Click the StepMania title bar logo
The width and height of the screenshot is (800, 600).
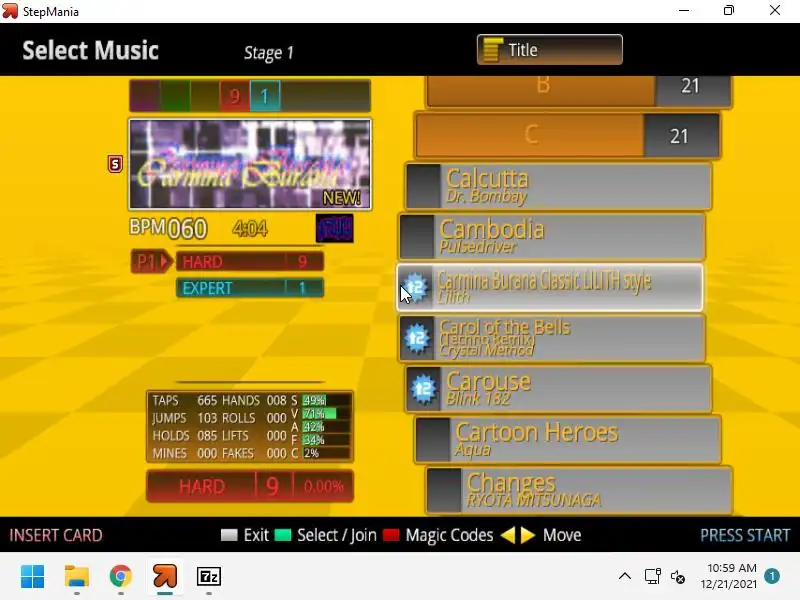10,11
